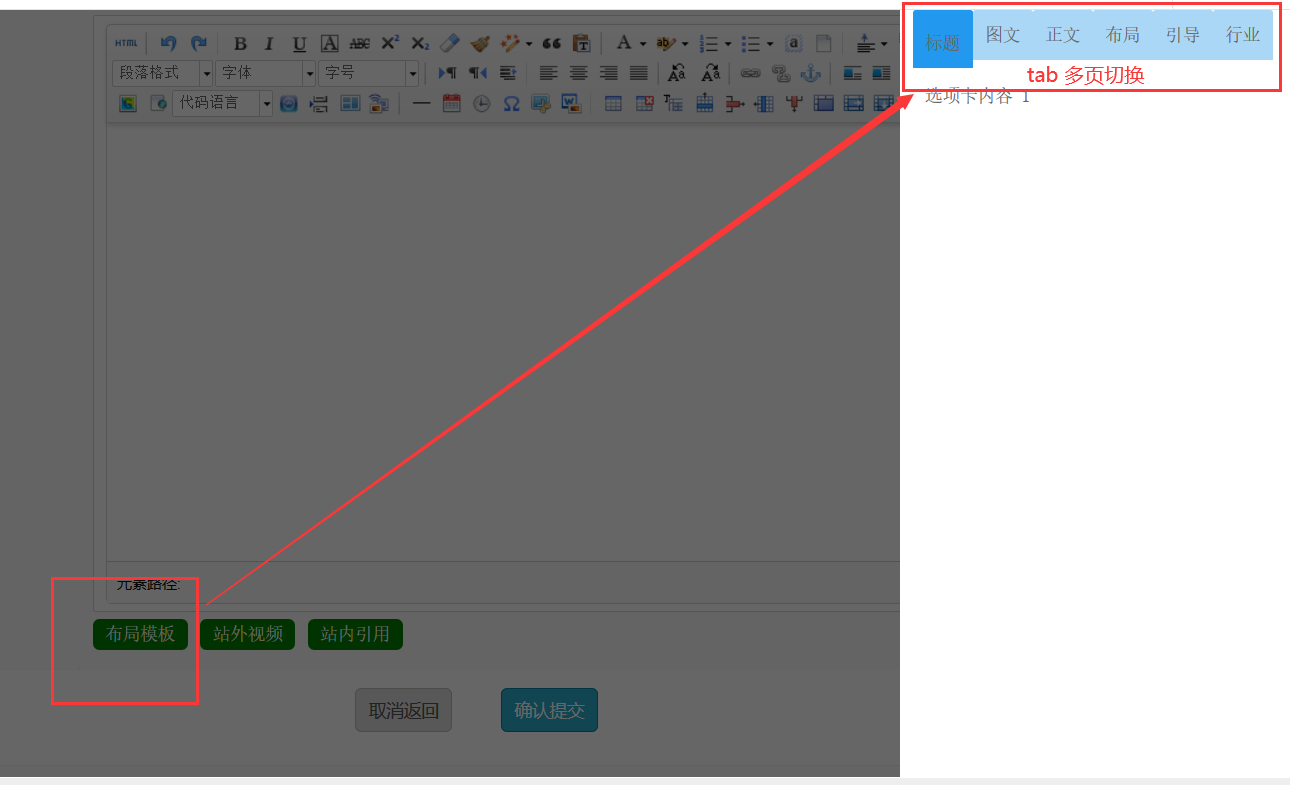Viewport: 1290px width, 785px height.
Task: Click the 站外视频 button
Action: (247, 634)
